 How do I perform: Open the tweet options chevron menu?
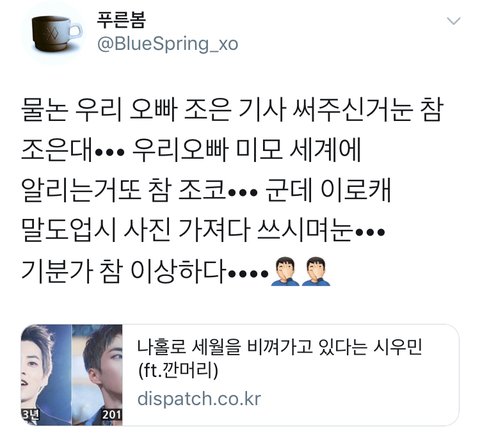454,21
